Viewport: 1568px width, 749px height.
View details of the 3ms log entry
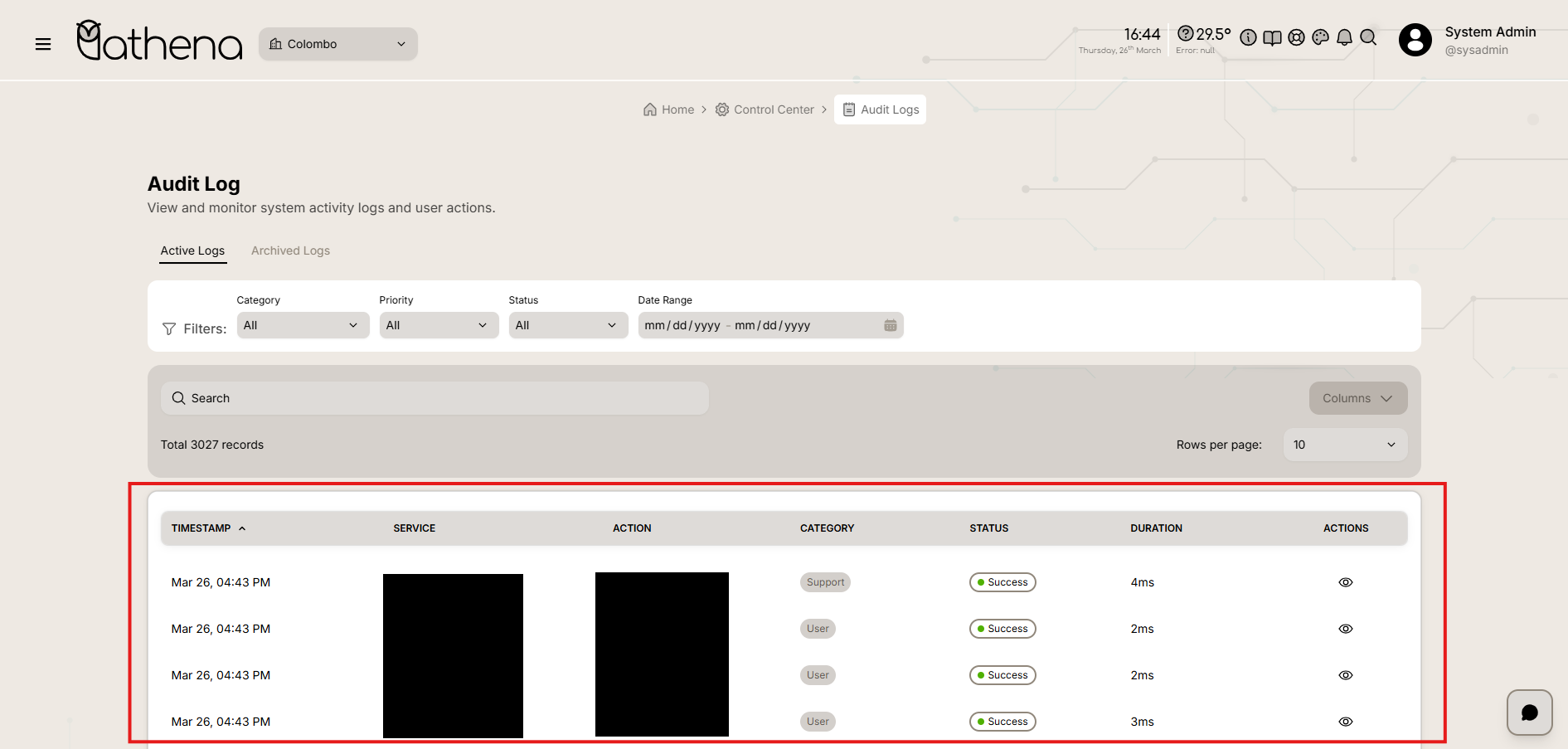[1345, 722]
